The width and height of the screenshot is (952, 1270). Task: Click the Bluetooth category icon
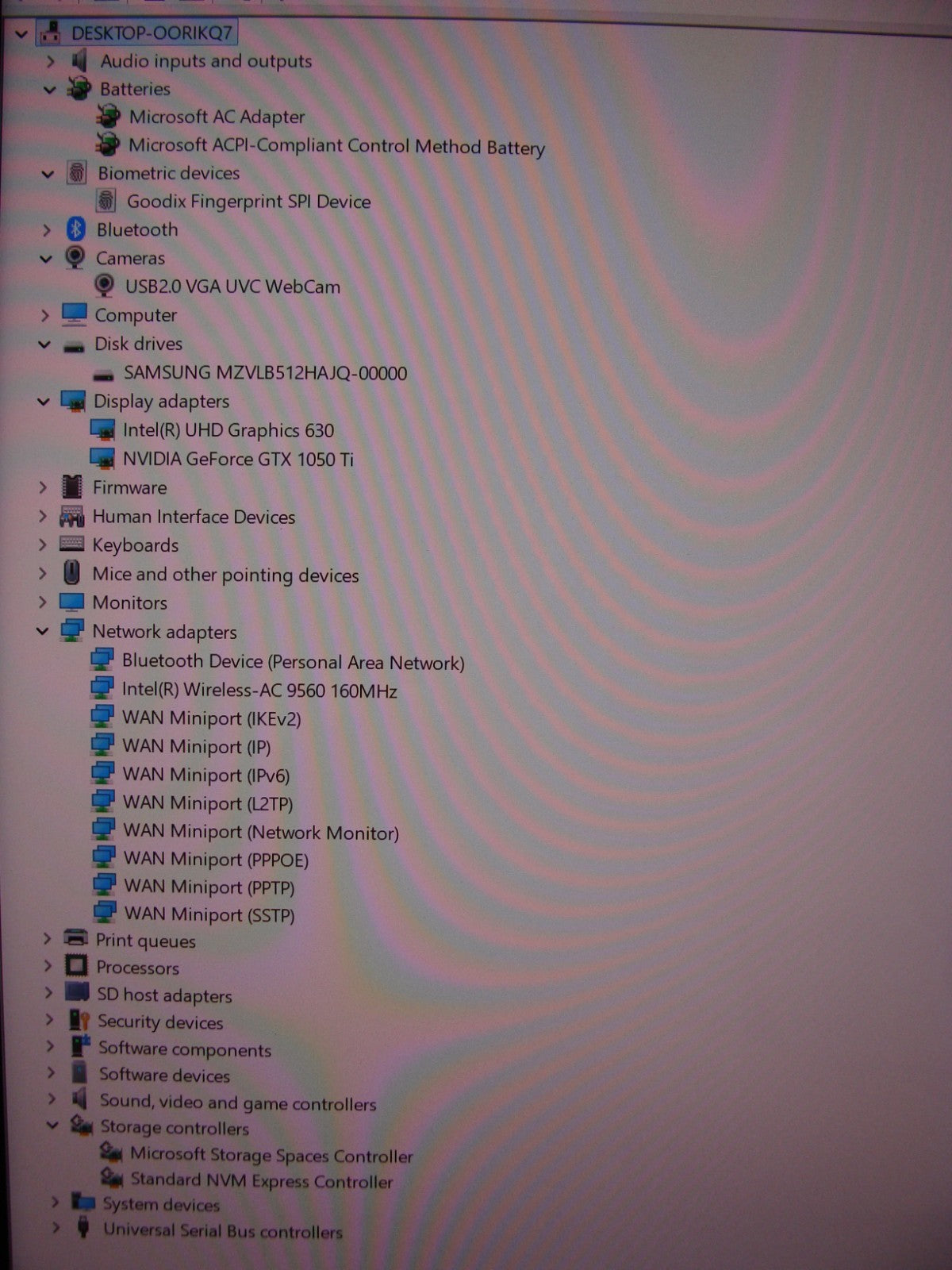click(x=75, y=229)
